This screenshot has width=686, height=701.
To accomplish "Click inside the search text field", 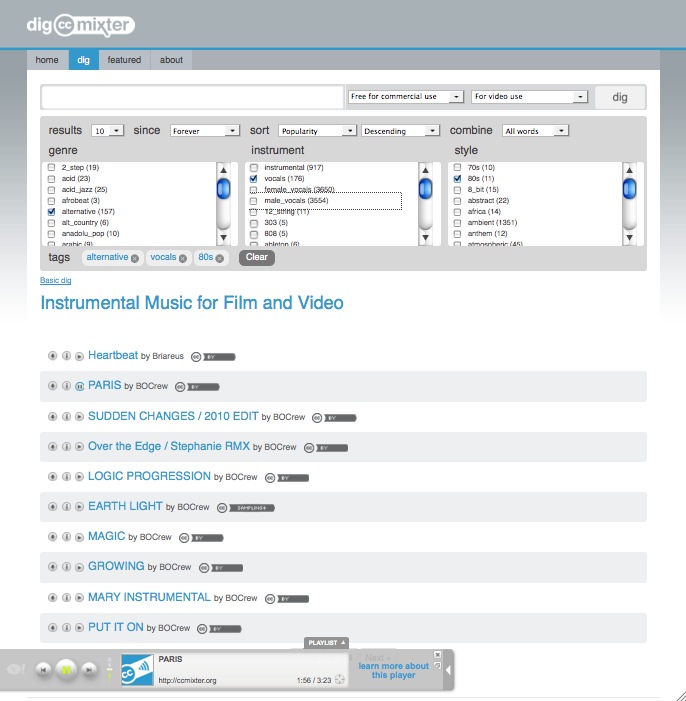I will click(x=193, y=97).
